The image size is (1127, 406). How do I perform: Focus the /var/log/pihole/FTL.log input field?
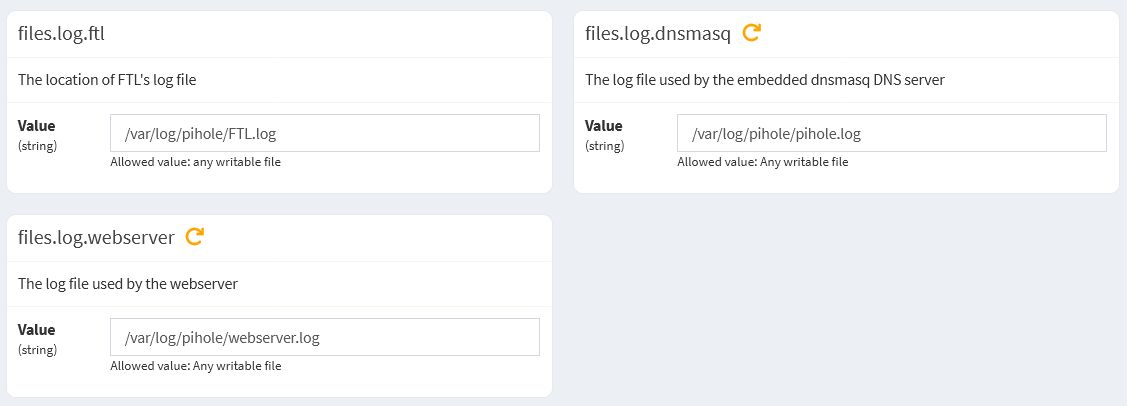325,133
